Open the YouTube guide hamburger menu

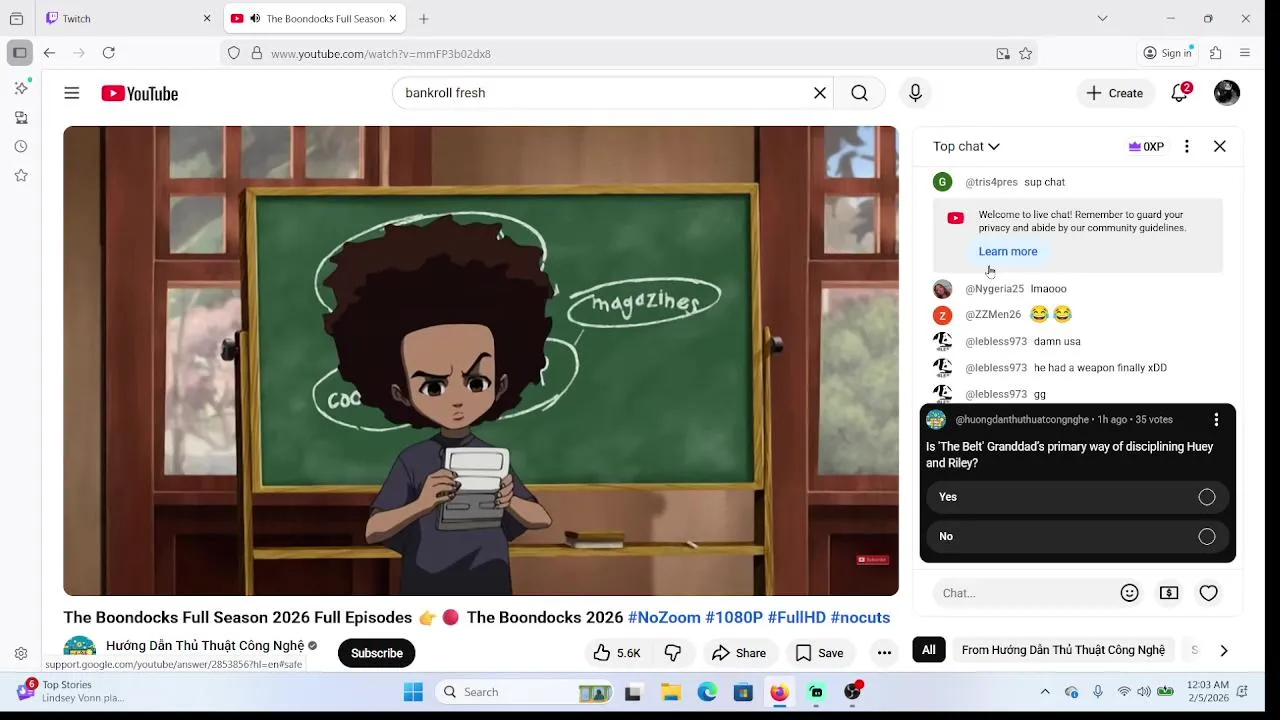[72, 93]
